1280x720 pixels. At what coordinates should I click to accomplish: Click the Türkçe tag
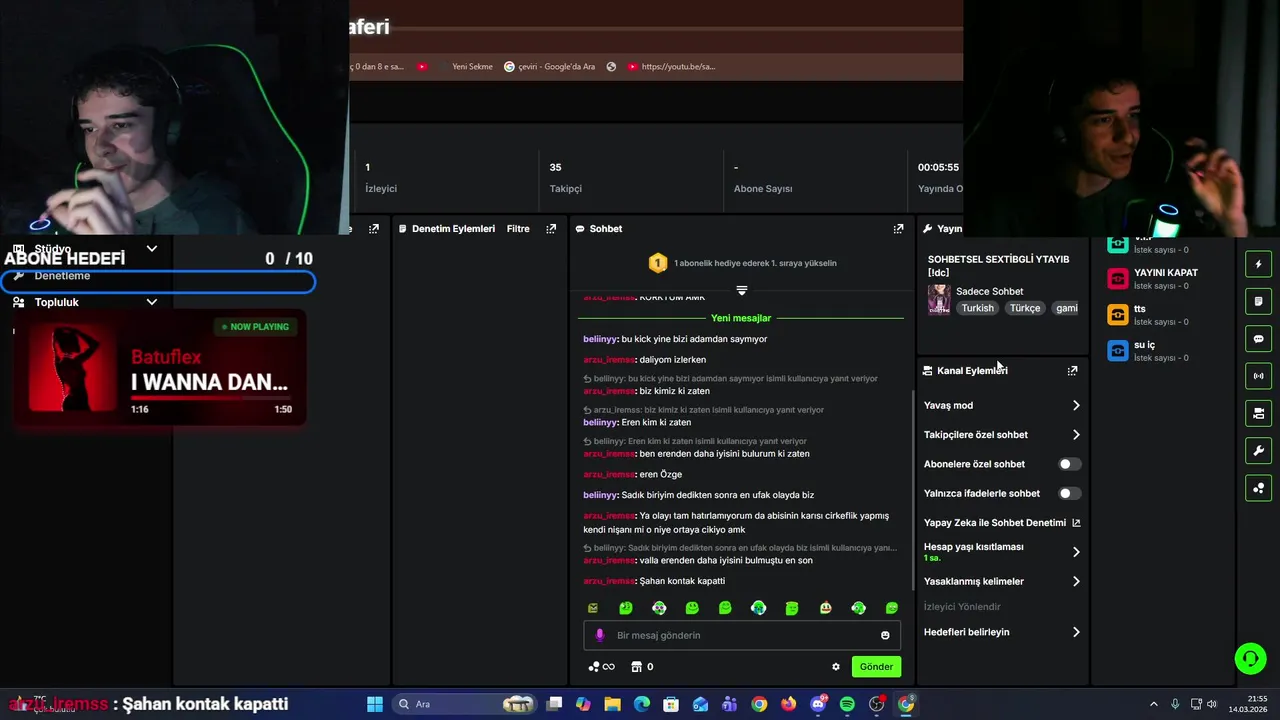(x=1025, y=308)
